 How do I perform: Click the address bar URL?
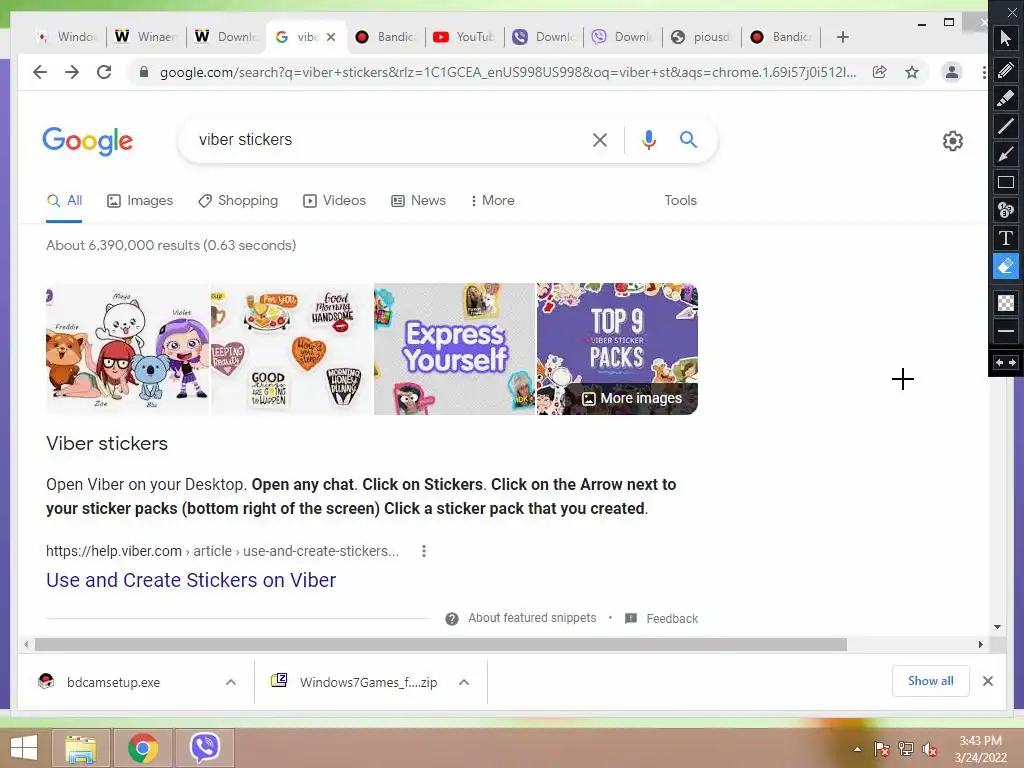(507, 72)
